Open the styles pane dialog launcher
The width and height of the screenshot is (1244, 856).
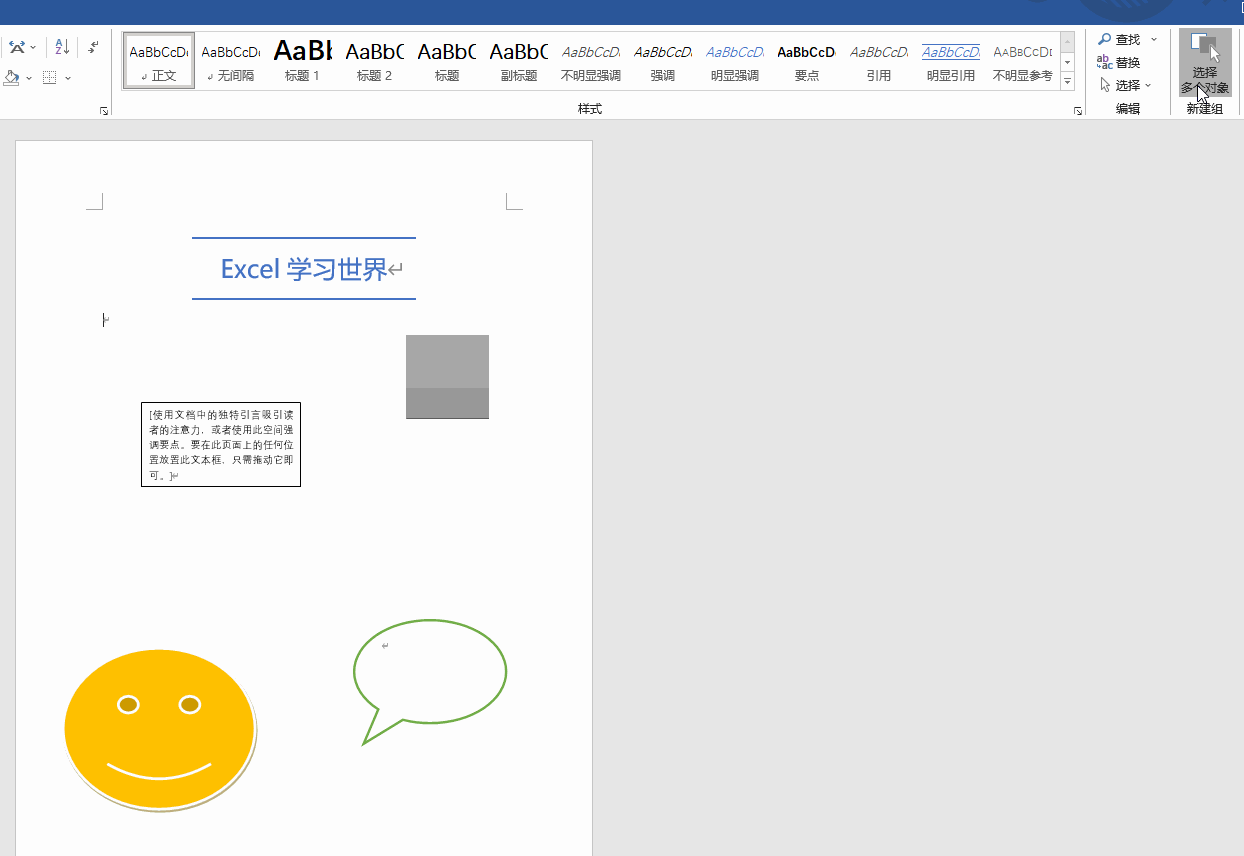[1078, 111]
